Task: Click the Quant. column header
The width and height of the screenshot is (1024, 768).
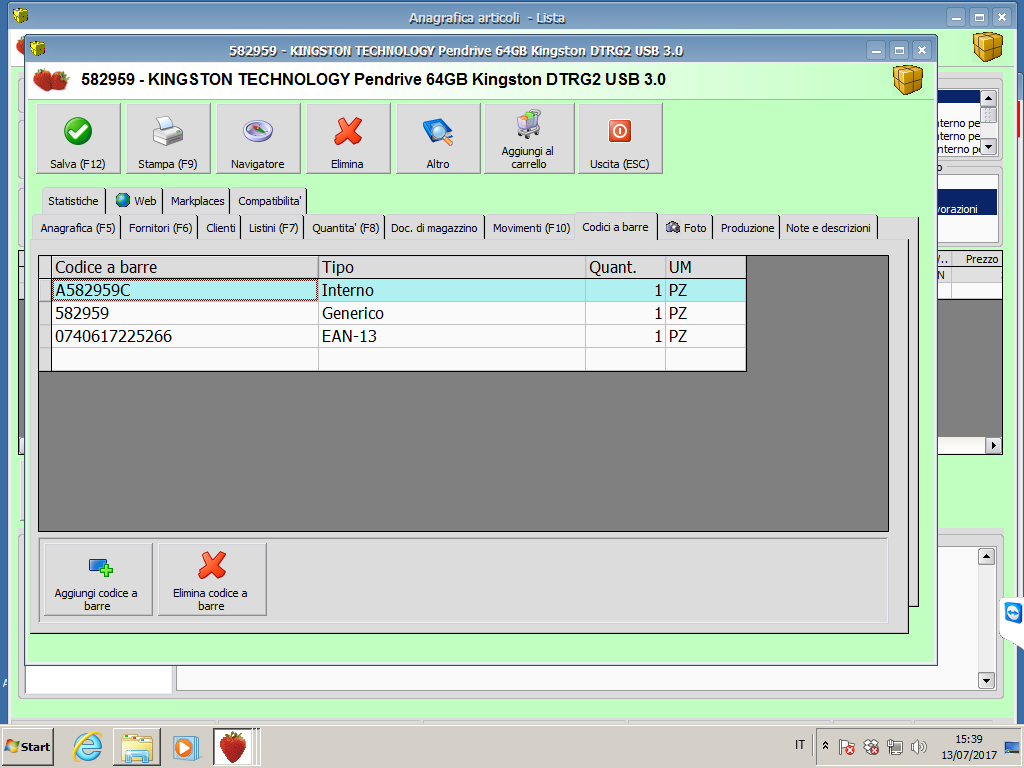Action: point(626,267)
